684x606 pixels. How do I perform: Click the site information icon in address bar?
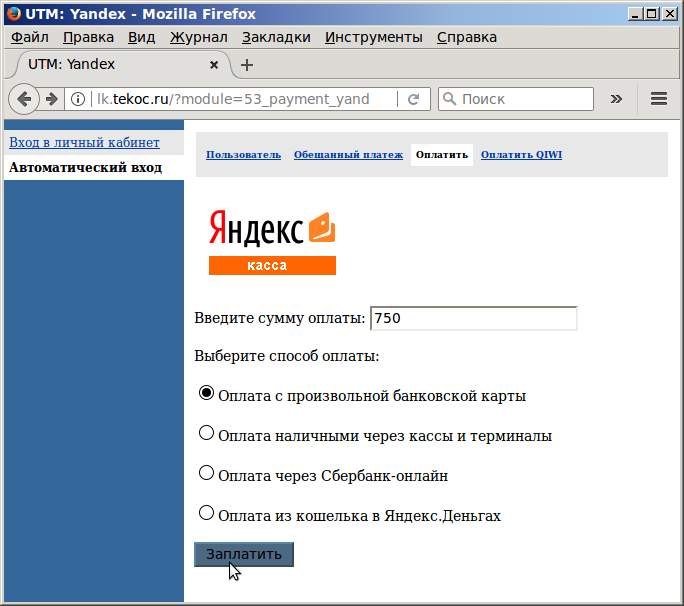(x=78, y=99)
